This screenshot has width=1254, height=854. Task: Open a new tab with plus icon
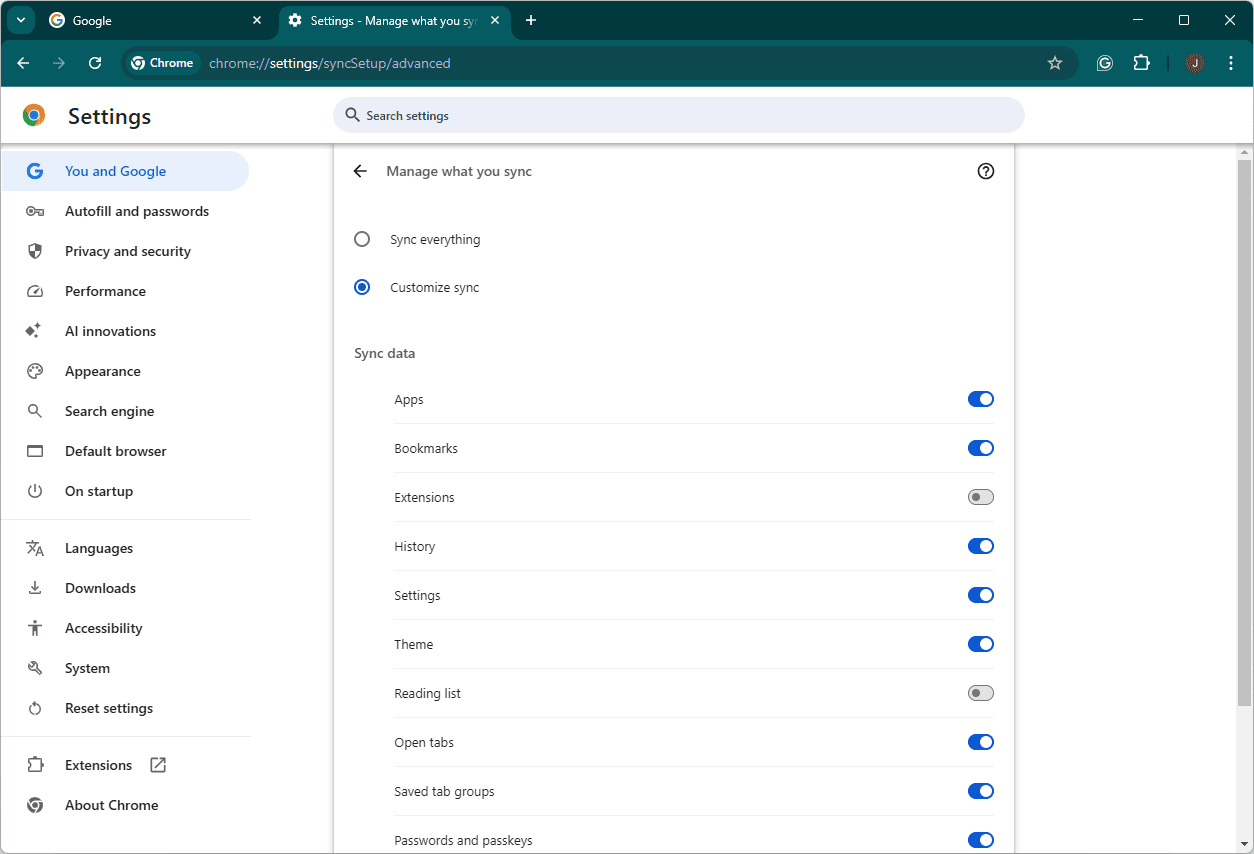(531, 20)
